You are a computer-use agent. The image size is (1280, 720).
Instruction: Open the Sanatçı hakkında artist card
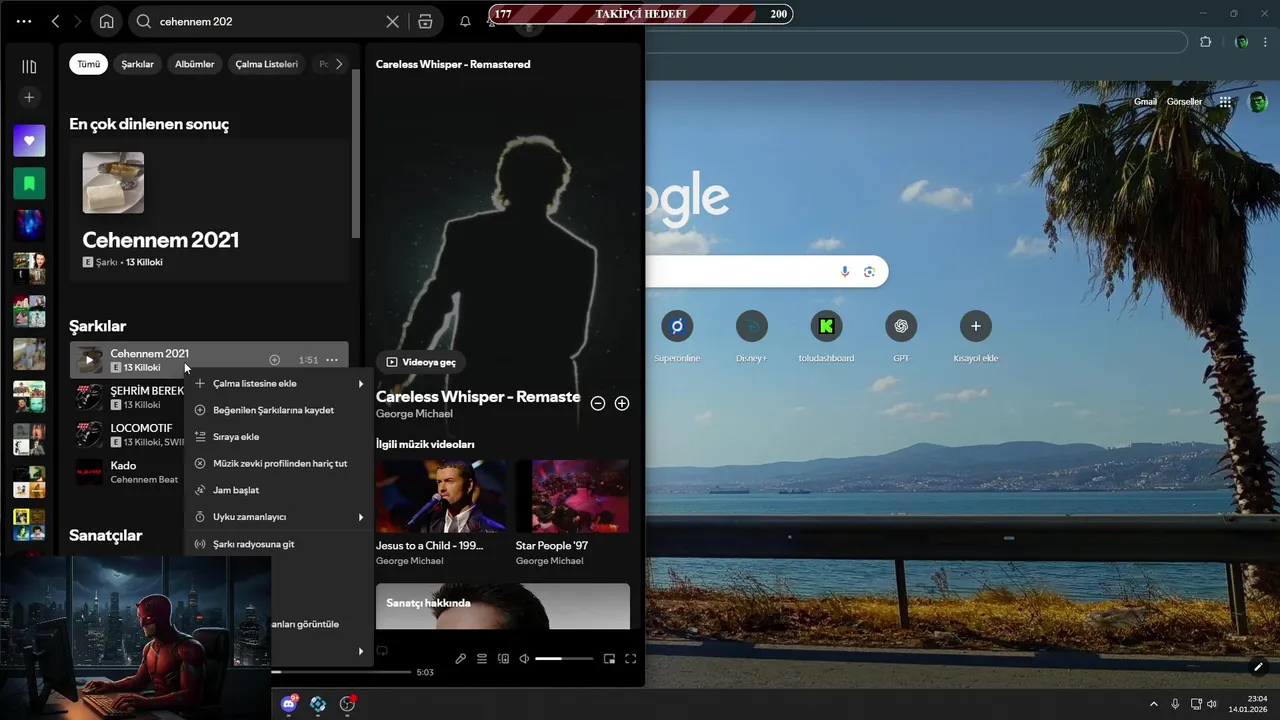[x=503, y=606]
